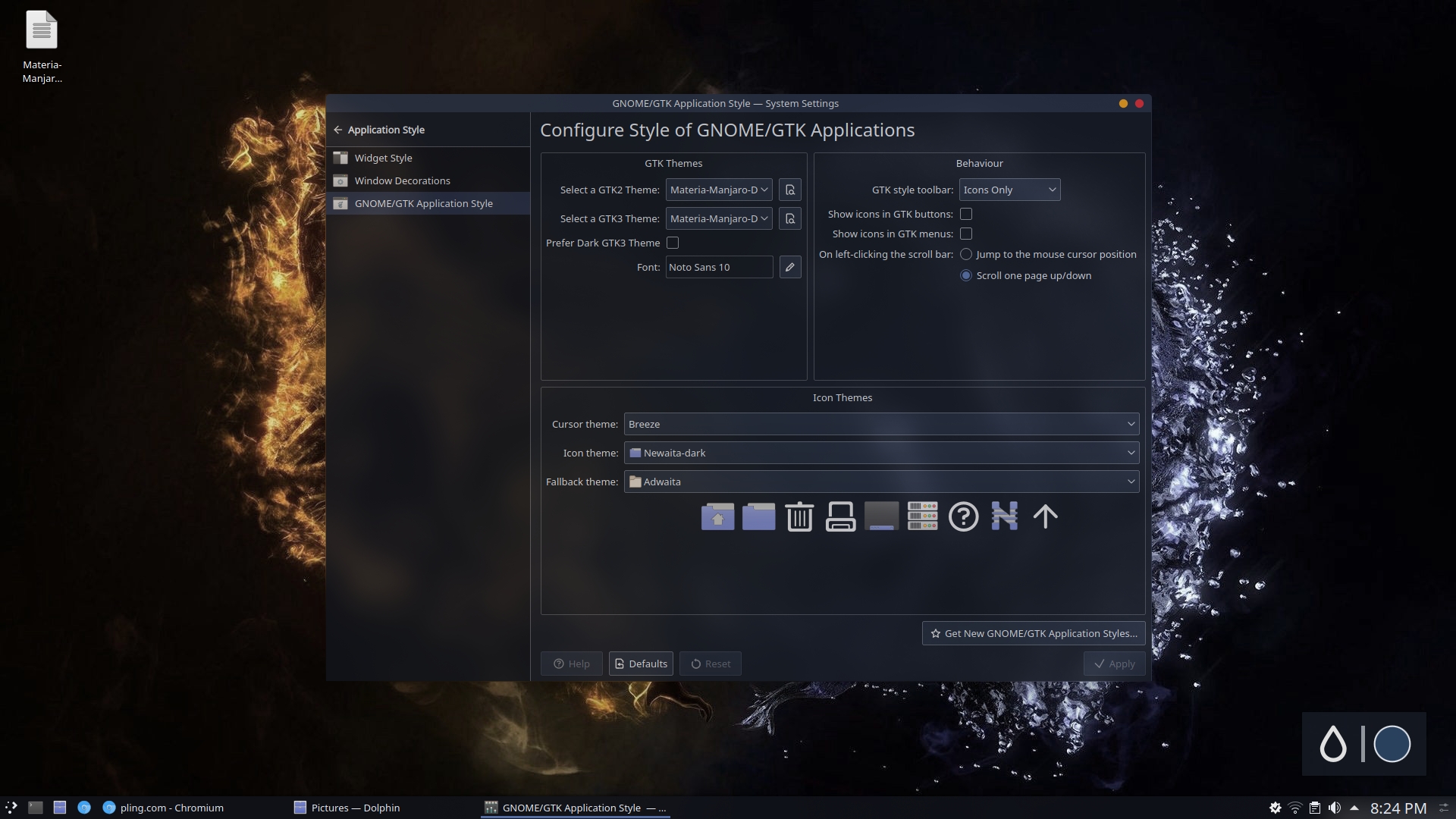Minimize the System Settings window
1456x819 pixels.
tap(1123, 104)
